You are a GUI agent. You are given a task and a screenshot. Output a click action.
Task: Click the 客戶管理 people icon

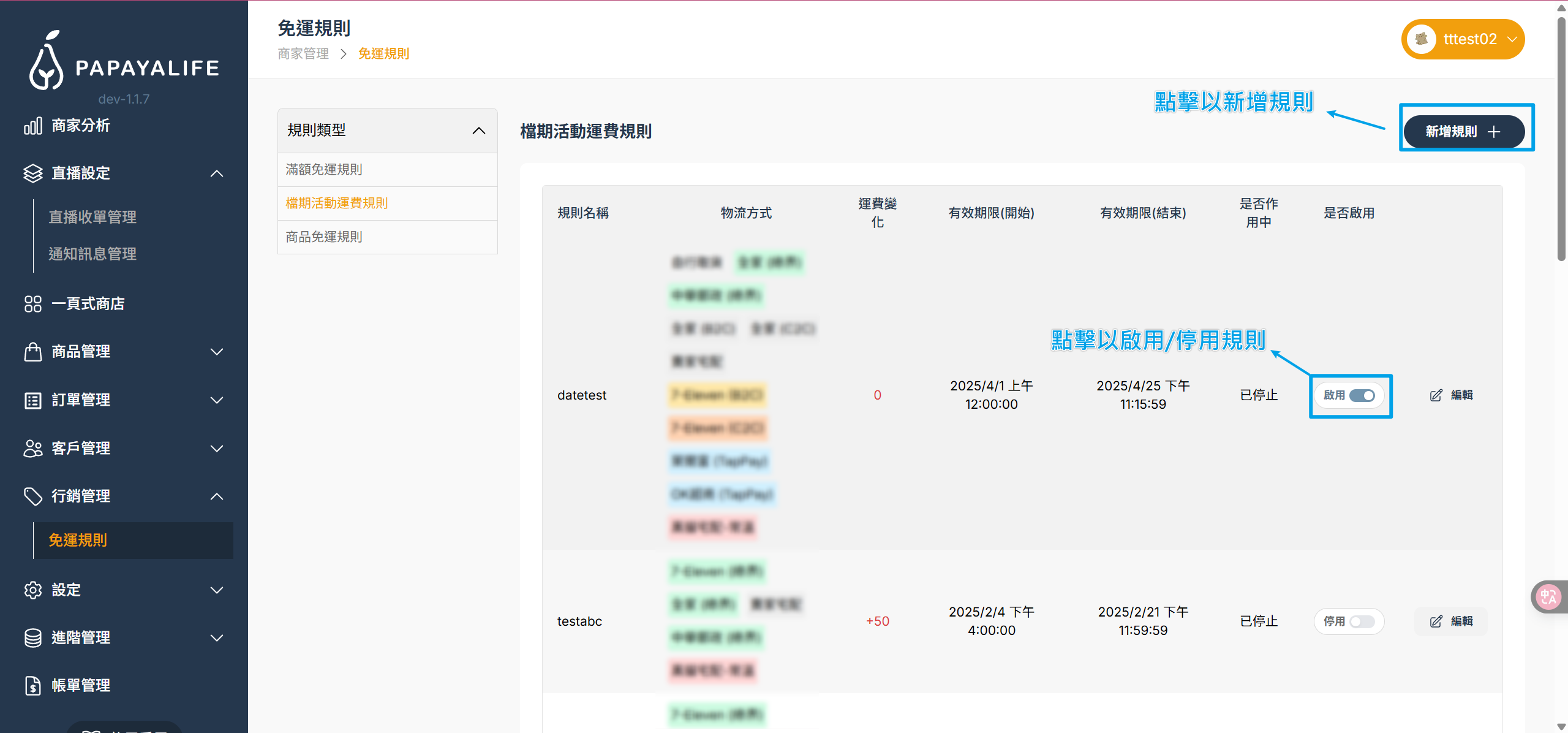pyautogui.click(x=33, y=449)
